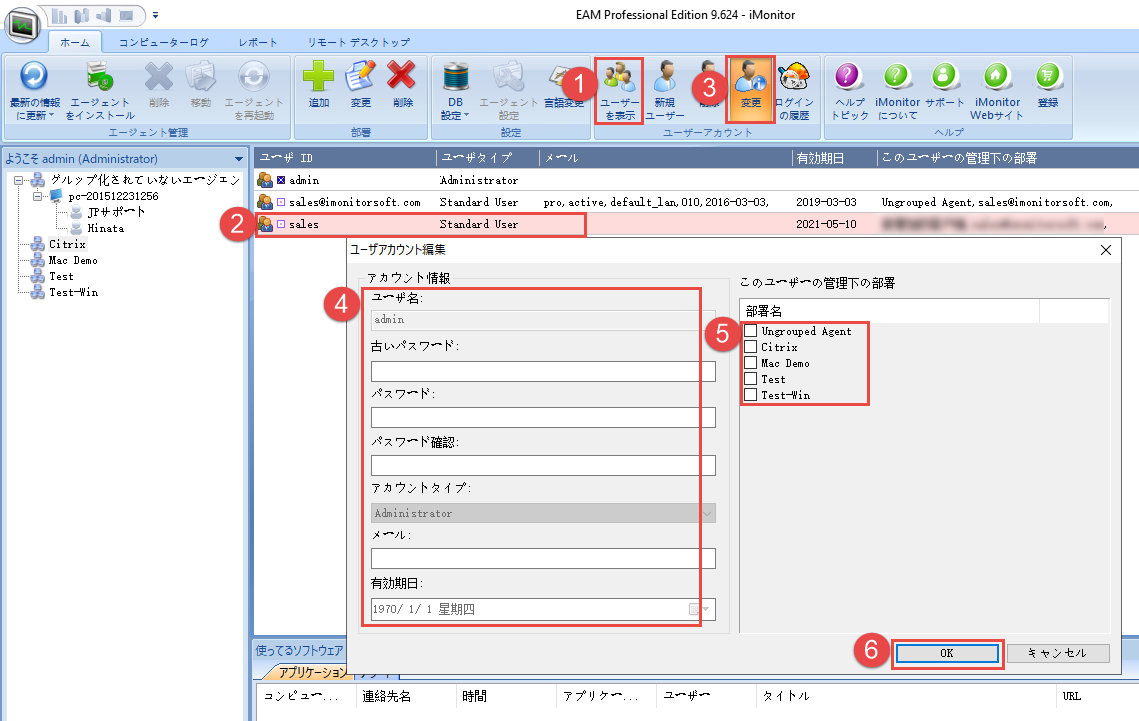Switch to the コンピューターログ tab

[163, 42]
